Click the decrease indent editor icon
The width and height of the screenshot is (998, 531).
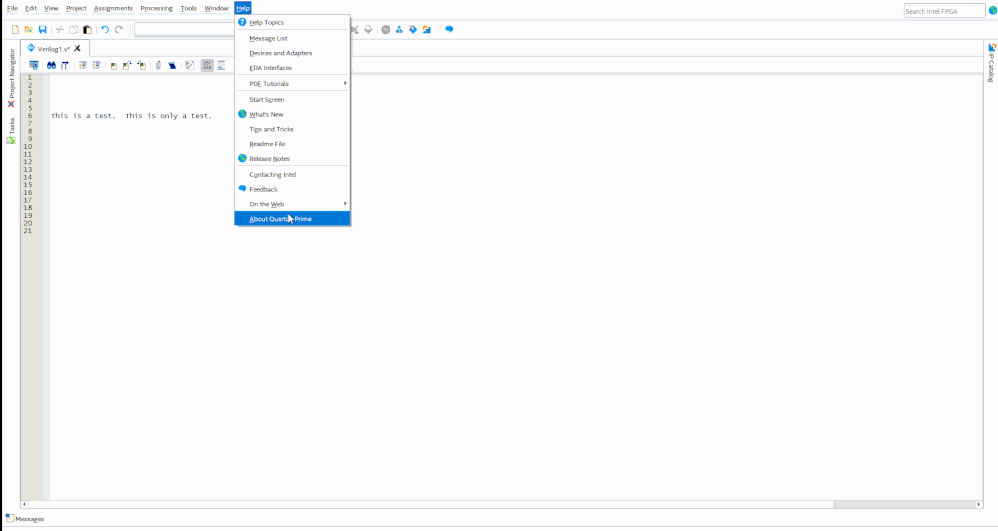point(97,65)
